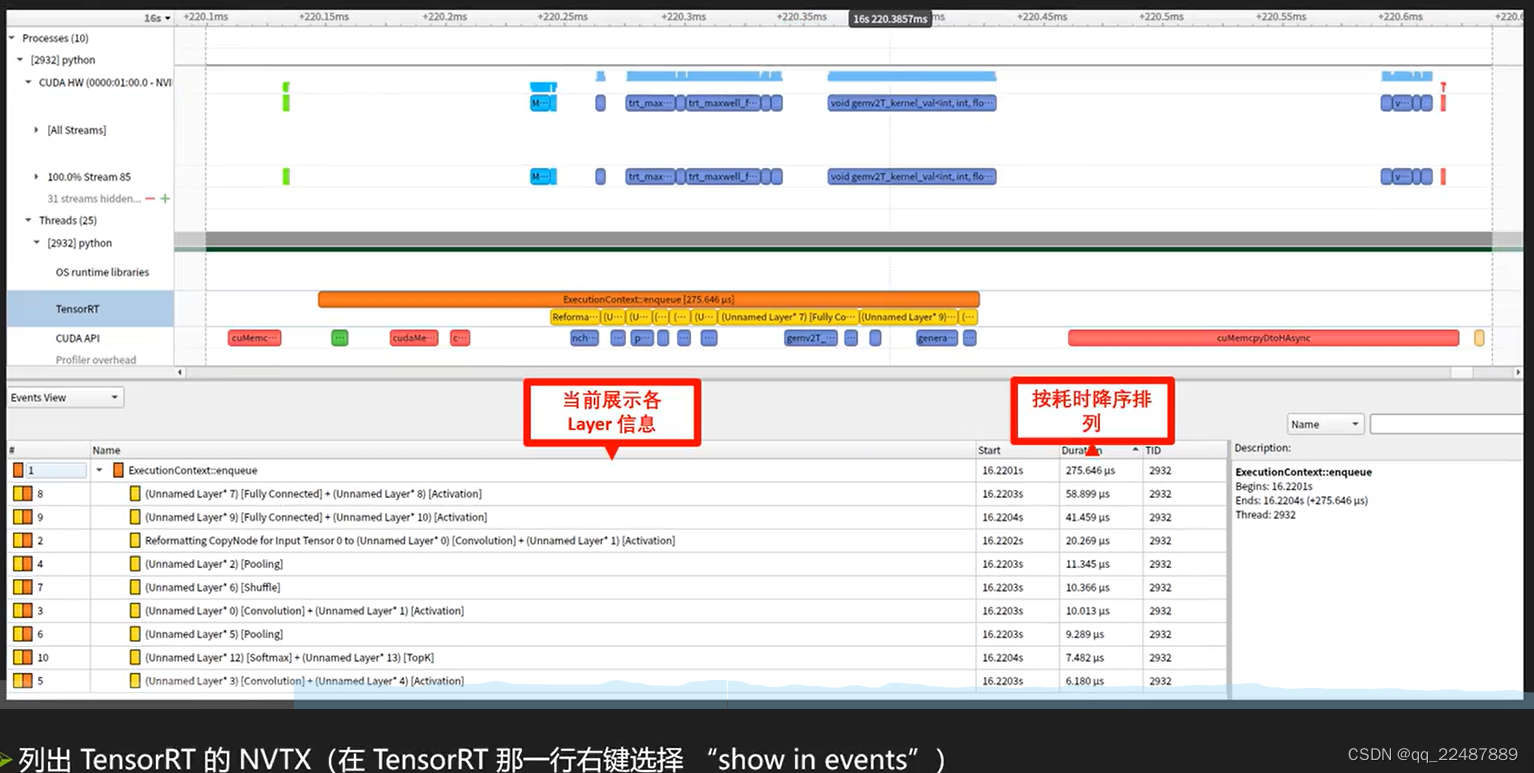Click the '31 streams hidden...' text
Image resolution: width=1534 pixels, height=773 pixels.
tap(94, 199)
